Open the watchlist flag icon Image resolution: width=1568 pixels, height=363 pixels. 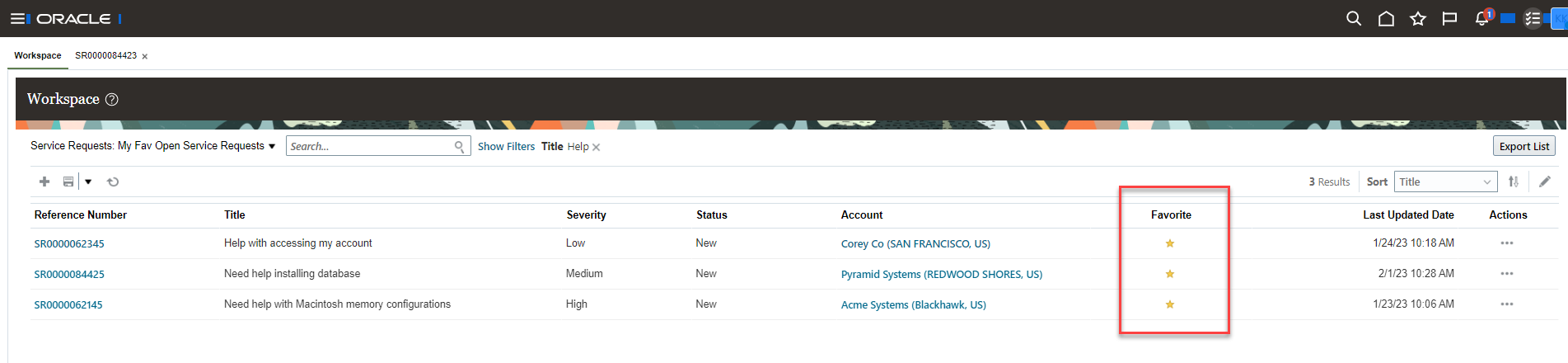pyautogui.click(x=1449, y=18)
